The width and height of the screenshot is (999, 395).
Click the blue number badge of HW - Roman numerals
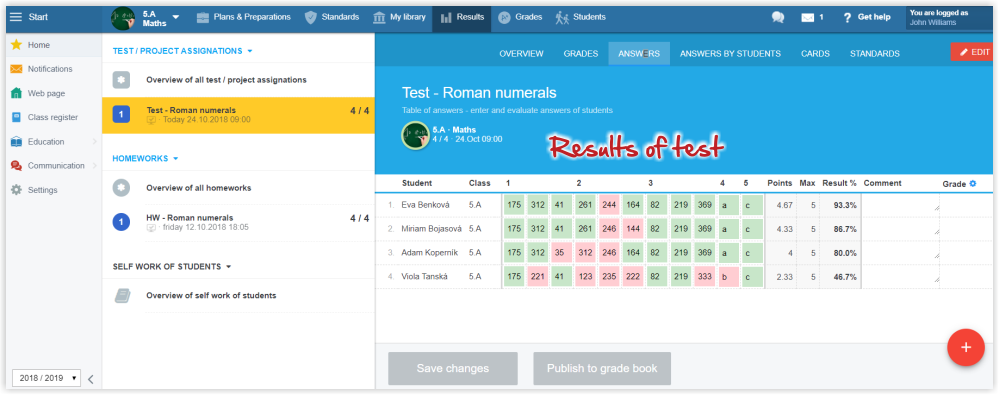[x=121, y=222]
